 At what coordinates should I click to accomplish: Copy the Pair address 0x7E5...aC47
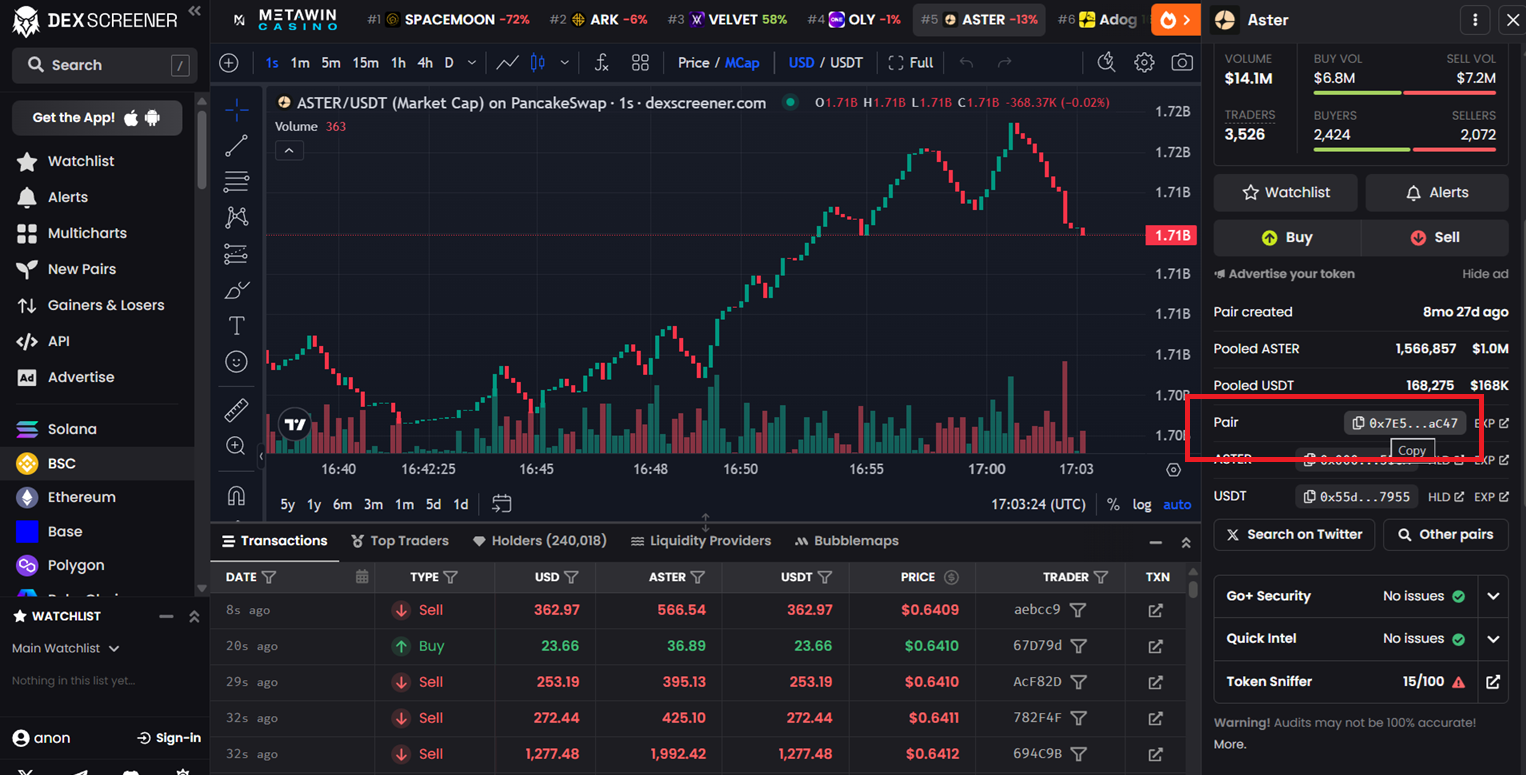[1405, 423]
